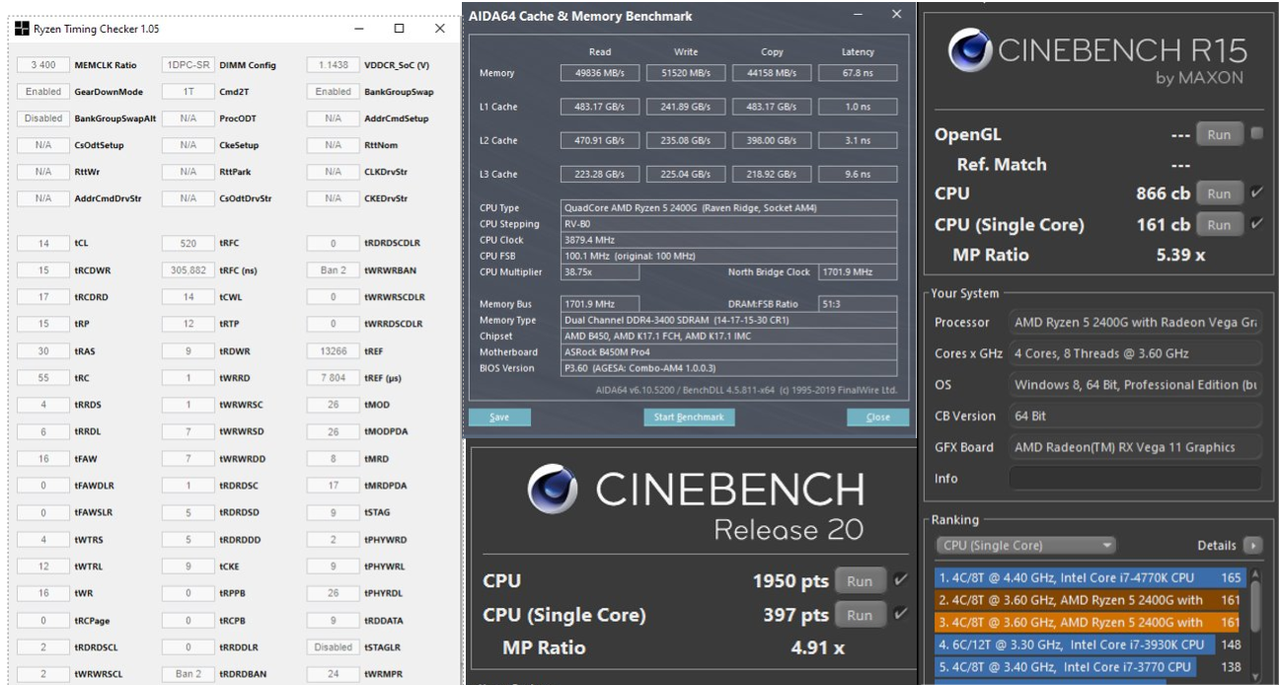Click the Processor field AMD Ryzen 5 2400G
The width and height of the screenshot is (1280, 685).
point(1135,322)
